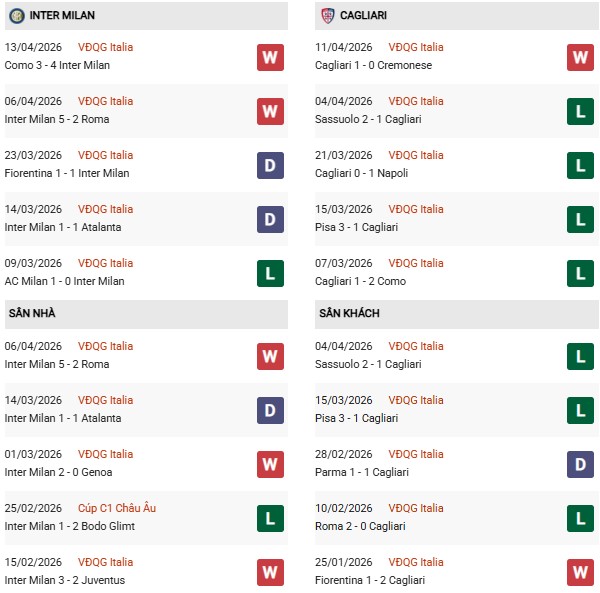Click the L badge for AC Milan 1 - 0 Inter Milan
The height and width of the screenshot is (593, 600).
(x=270, y=273)
